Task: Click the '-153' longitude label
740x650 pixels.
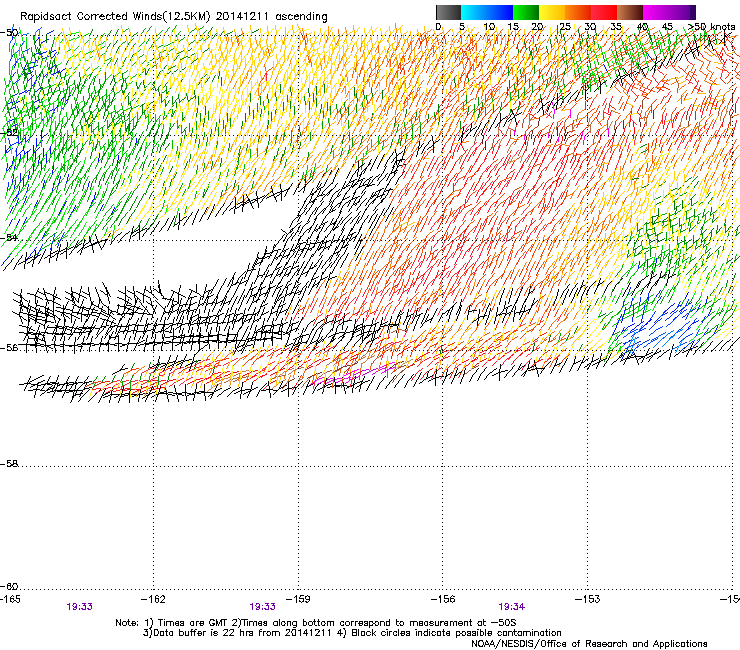Action: click(588, 599)
